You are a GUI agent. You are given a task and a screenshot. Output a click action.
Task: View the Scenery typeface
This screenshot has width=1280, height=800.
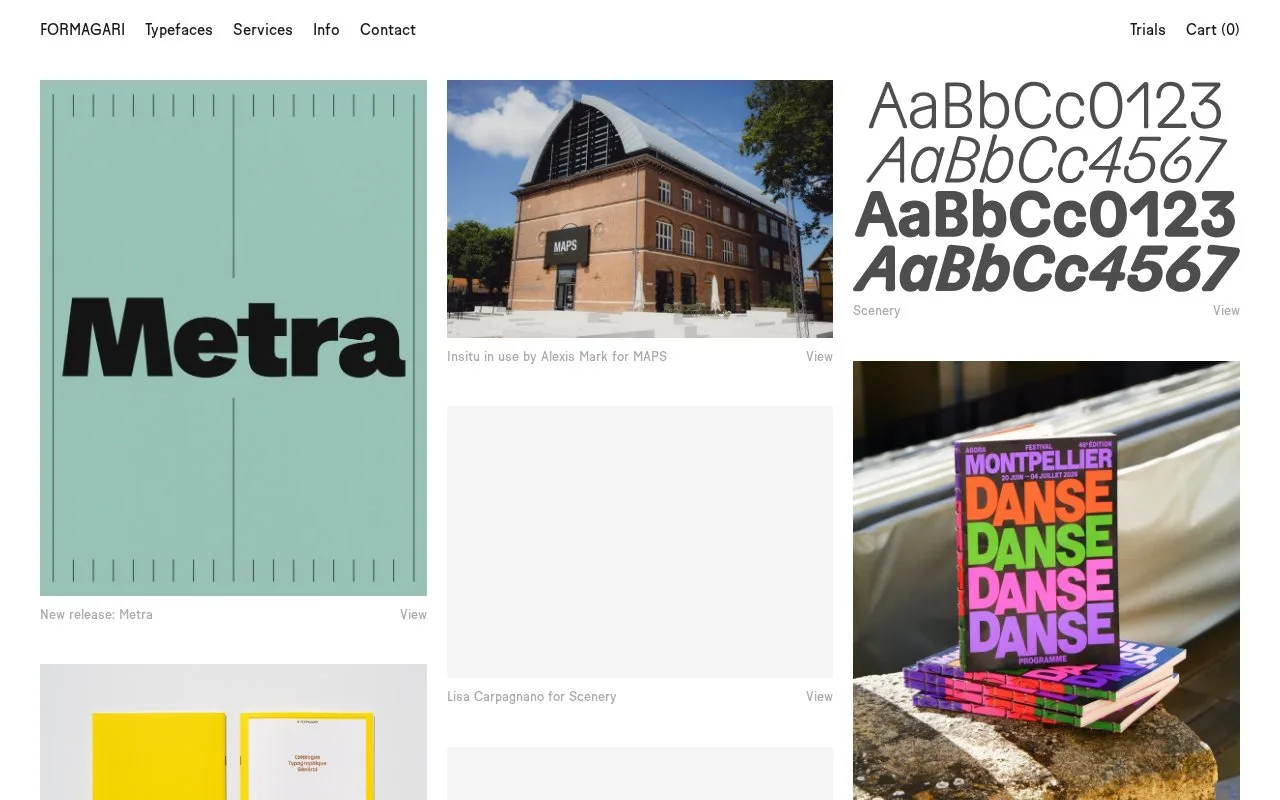1226,311
